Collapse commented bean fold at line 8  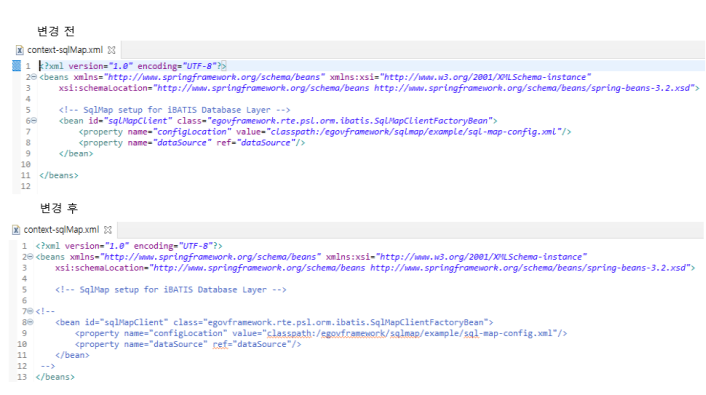click(x=31, y=322)
